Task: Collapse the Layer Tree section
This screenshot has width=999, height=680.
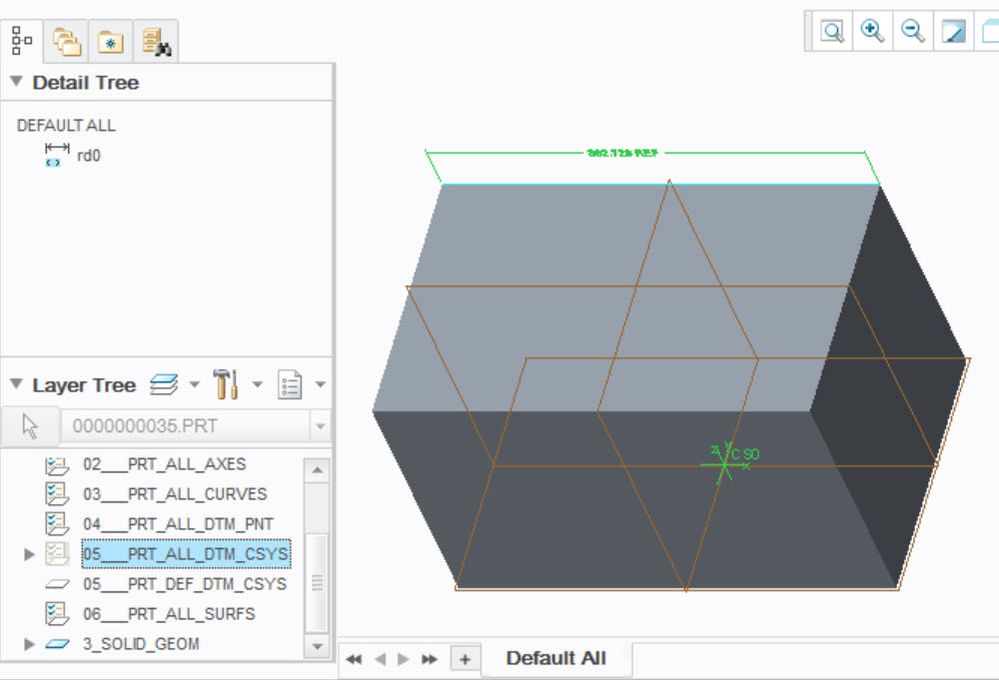Action: [16, 385]
